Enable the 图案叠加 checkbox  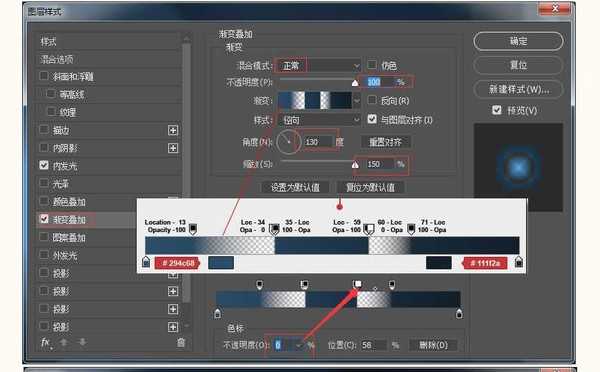(44, 237)
